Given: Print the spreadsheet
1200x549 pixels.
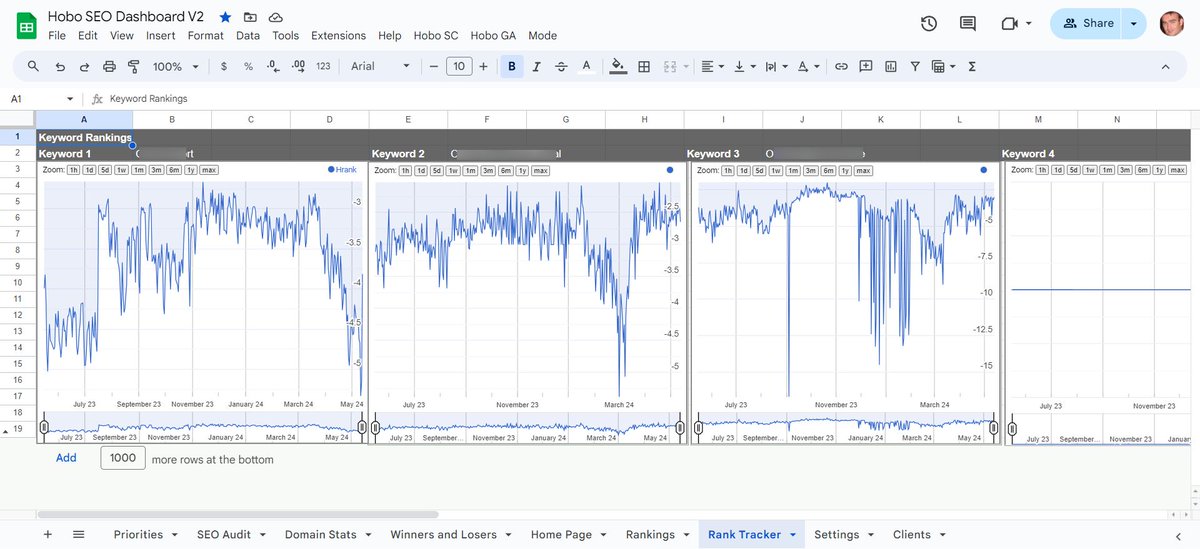Looking at the screenshot, I should [109, 66].
